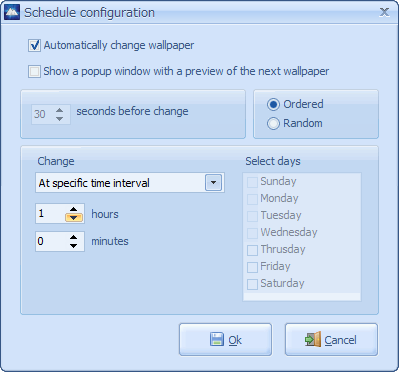Open the Change interval dropdown arrow
Image resolution: width=399 pixels, height=372 pixels.
pos(213,183)
